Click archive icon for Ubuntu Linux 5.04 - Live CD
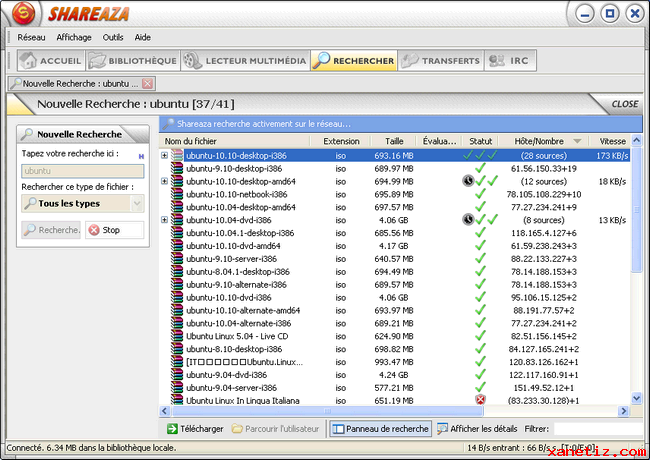650x460 pixels. (177, 336)
